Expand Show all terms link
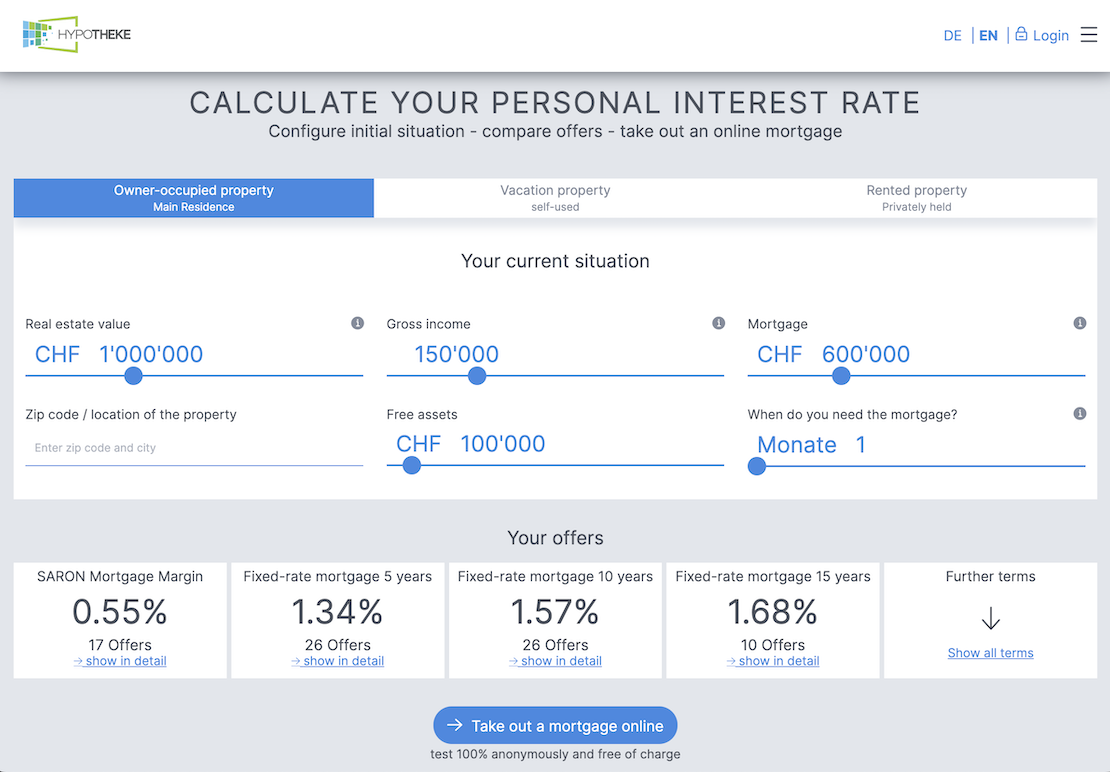This screenshot has width=1110, height=772. point(990,653)
